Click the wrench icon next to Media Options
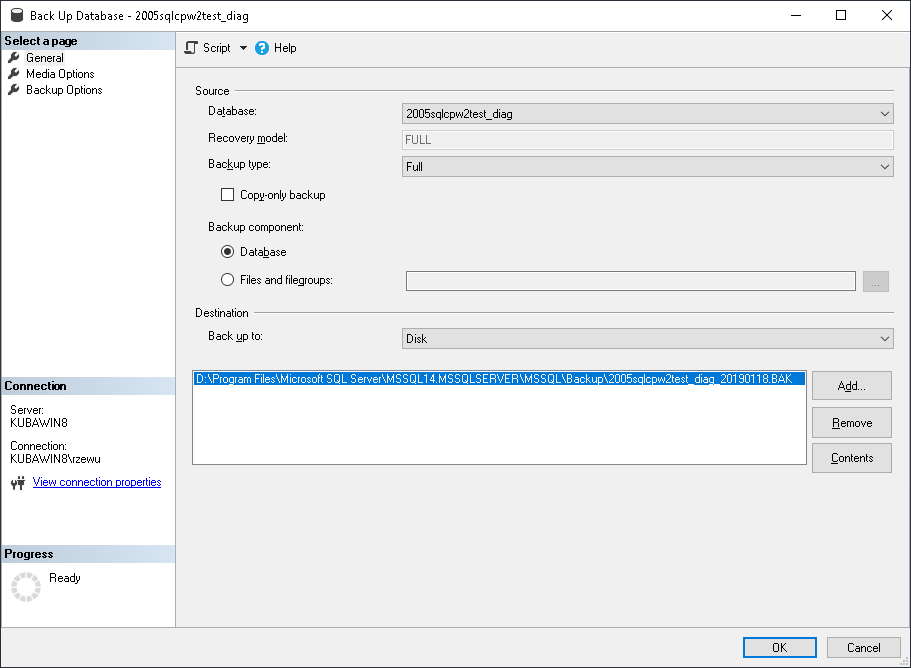 click(x=14, y=74)
